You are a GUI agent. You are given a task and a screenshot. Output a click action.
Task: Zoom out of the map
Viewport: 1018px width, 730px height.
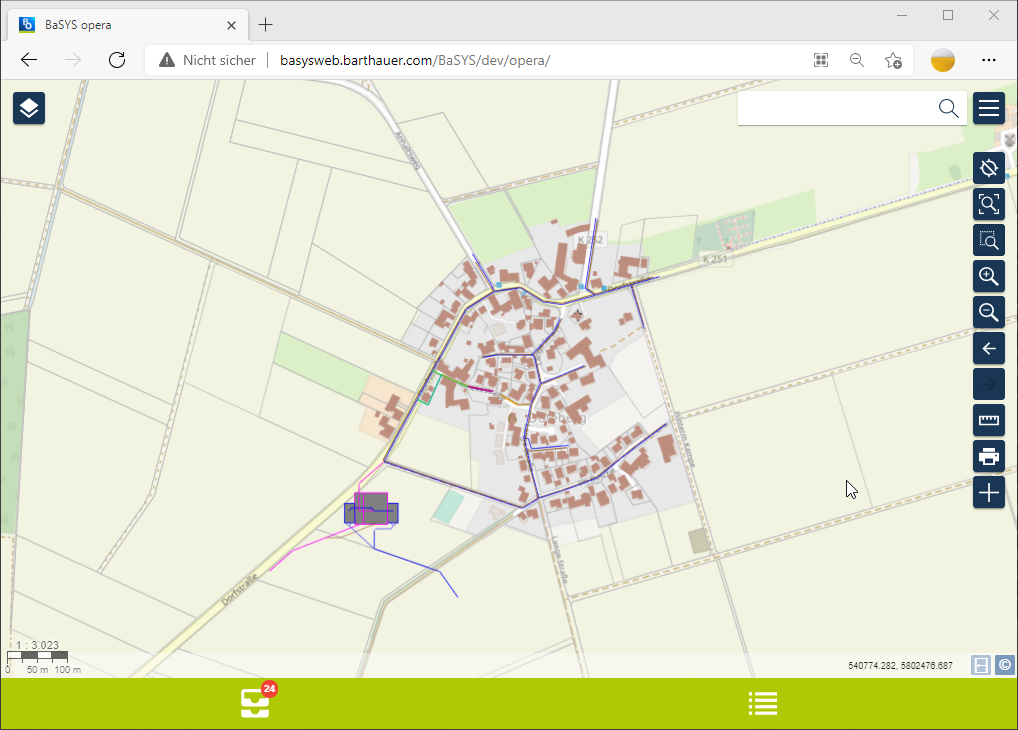[989, 313]
